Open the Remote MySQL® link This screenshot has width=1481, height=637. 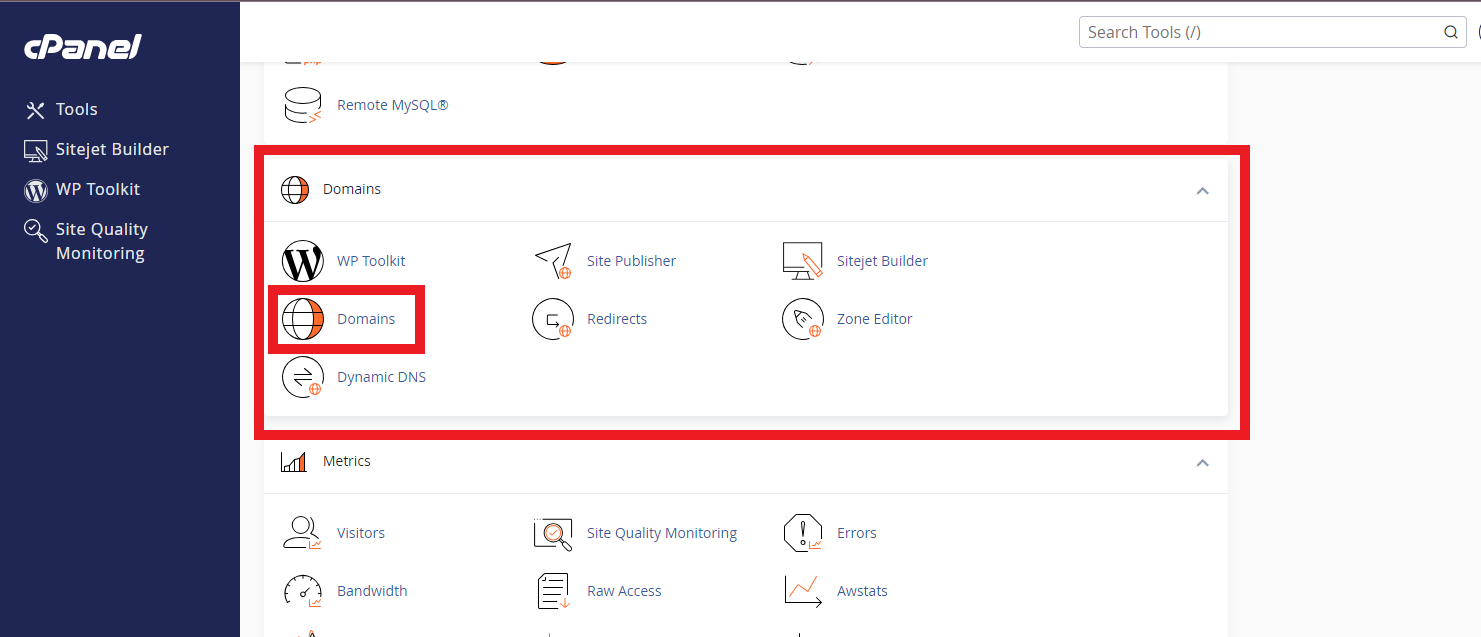point(393,105)
